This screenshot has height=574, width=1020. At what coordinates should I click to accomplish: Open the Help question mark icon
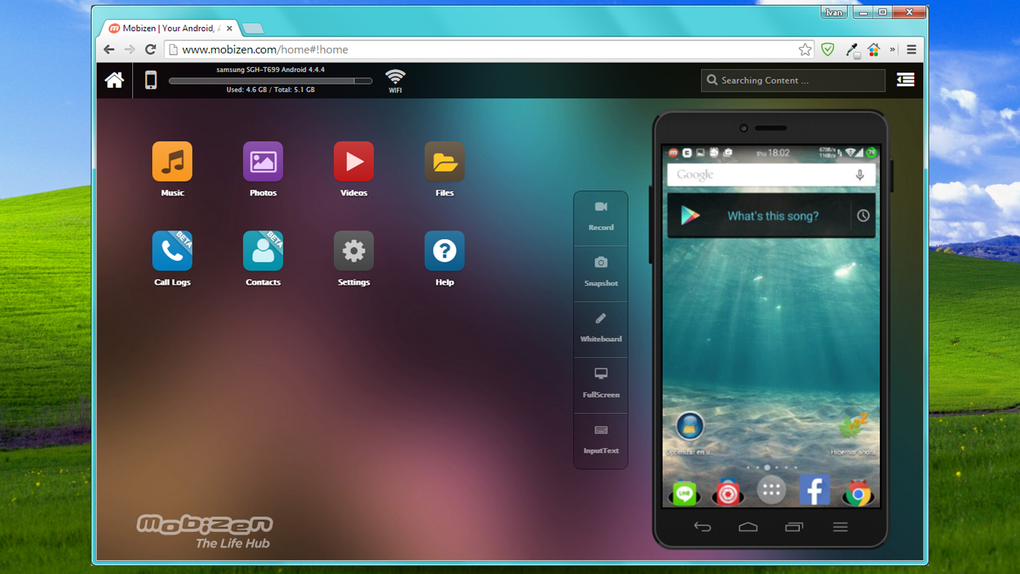click(x=444, y=251)
